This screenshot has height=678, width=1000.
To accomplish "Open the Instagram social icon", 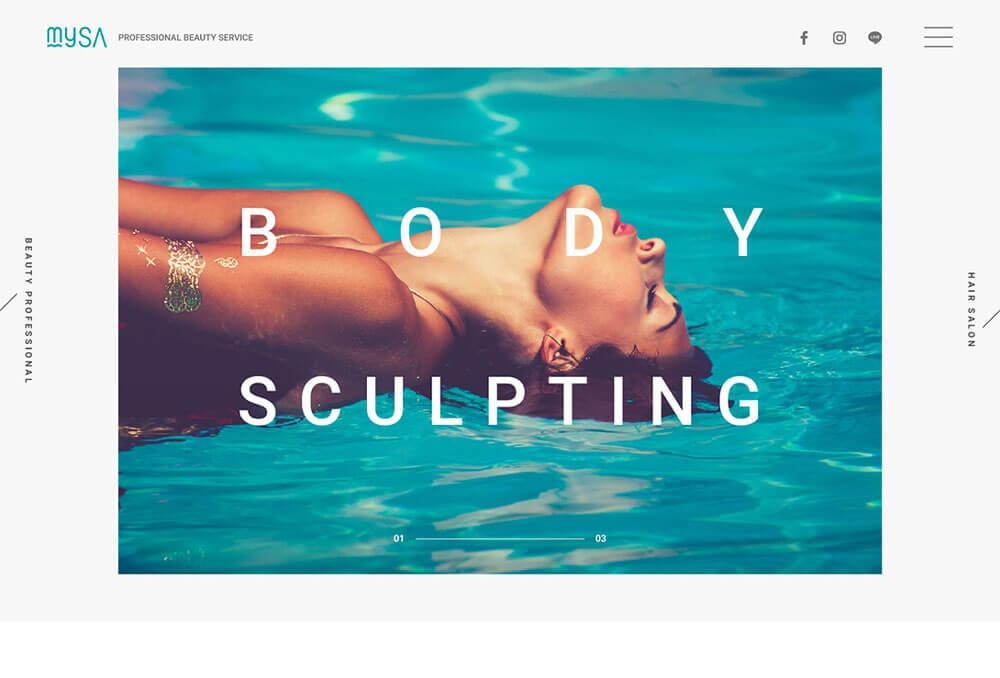I will click(839, 38).
